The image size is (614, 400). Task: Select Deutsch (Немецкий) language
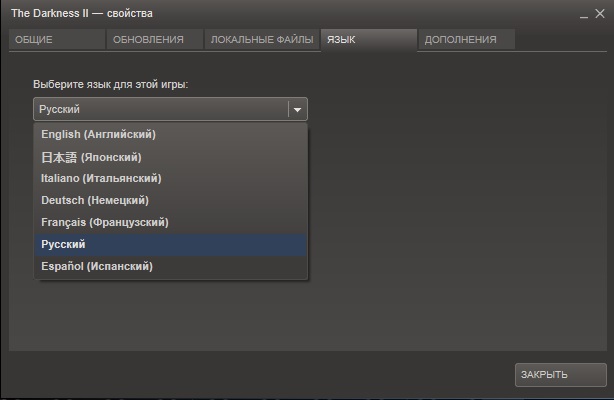pyautogui.click(x=171, y=200)
